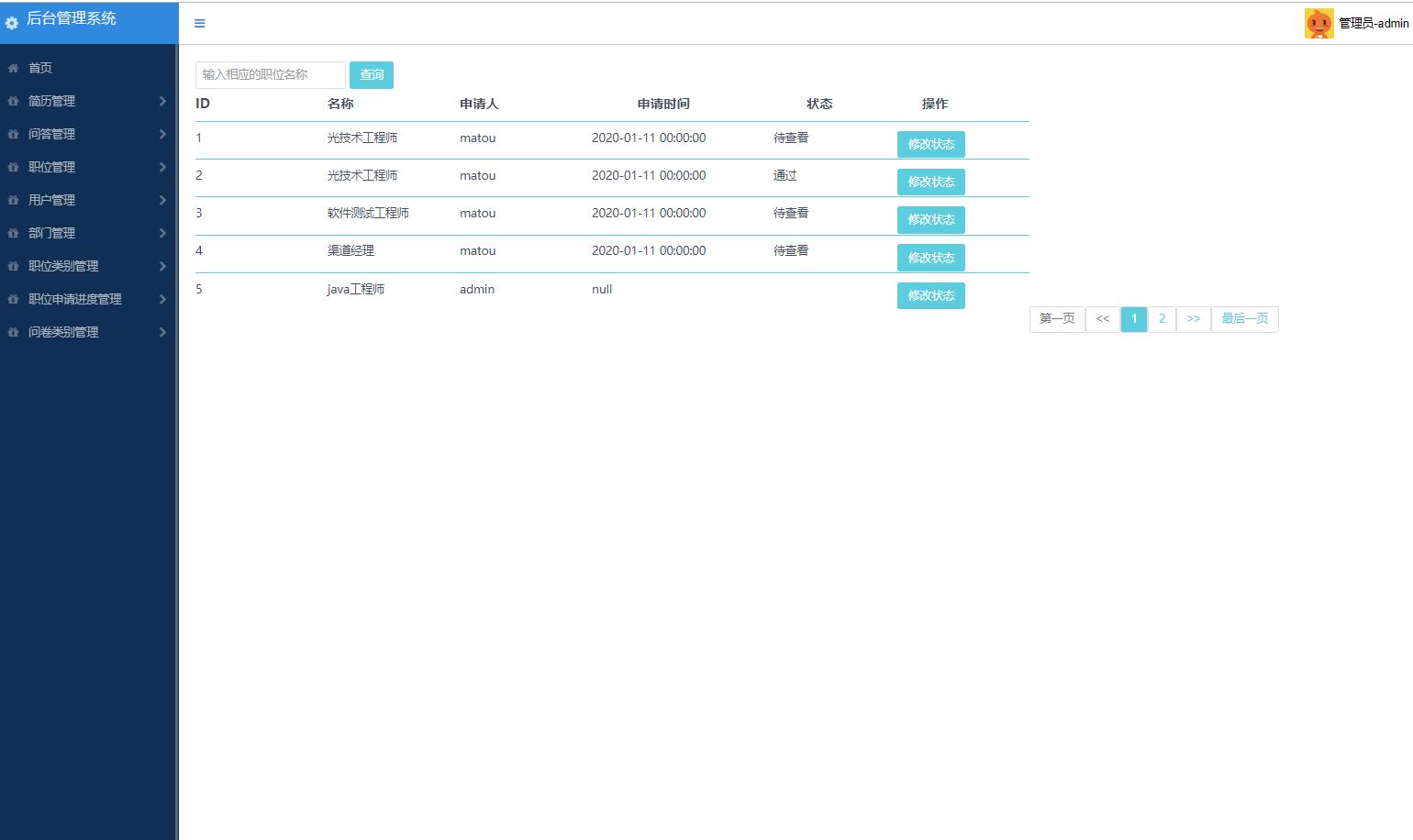Click 修改状态 for row 光技术工程师 ID 1
This screenshot has width=1413, height=840.
(930, 144)
